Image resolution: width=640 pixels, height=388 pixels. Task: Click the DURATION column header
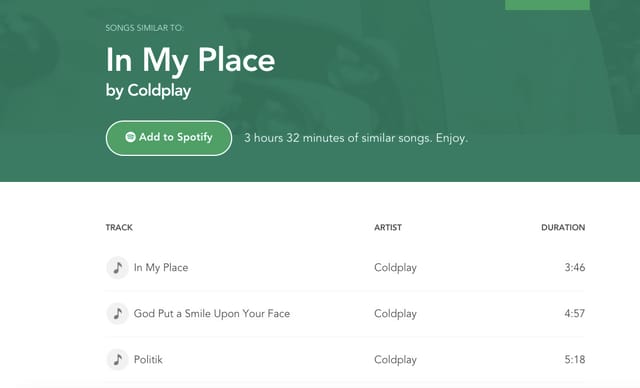(x=563, y=227)
